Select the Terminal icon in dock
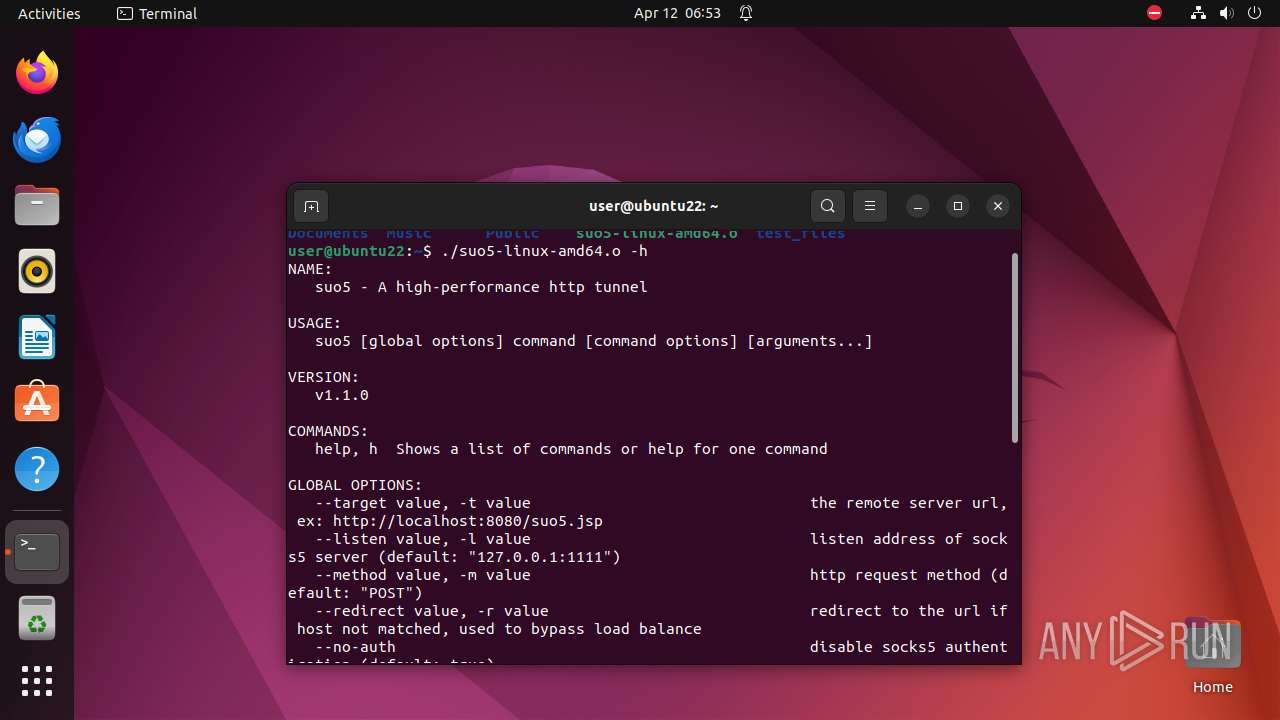This screenshot has width=1280, height=720. click(x=37, y=551)
